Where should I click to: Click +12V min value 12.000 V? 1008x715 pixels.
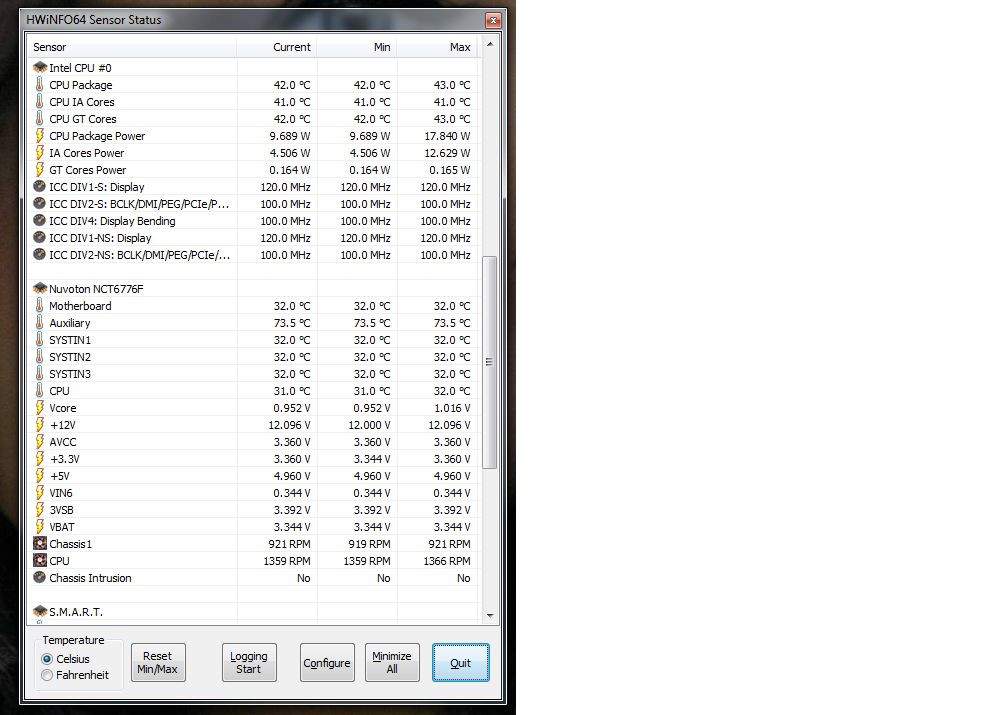(x=369, y=425)
